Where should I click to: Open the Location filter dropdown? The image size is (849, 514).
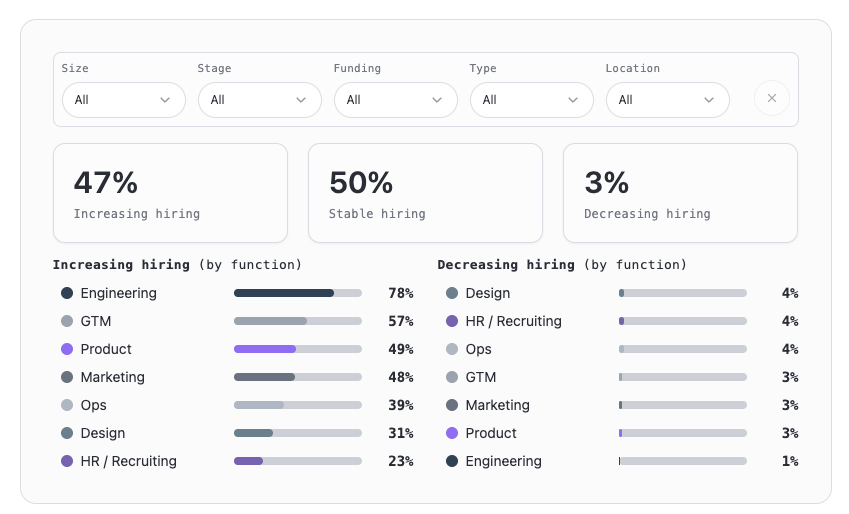[667, 100]
